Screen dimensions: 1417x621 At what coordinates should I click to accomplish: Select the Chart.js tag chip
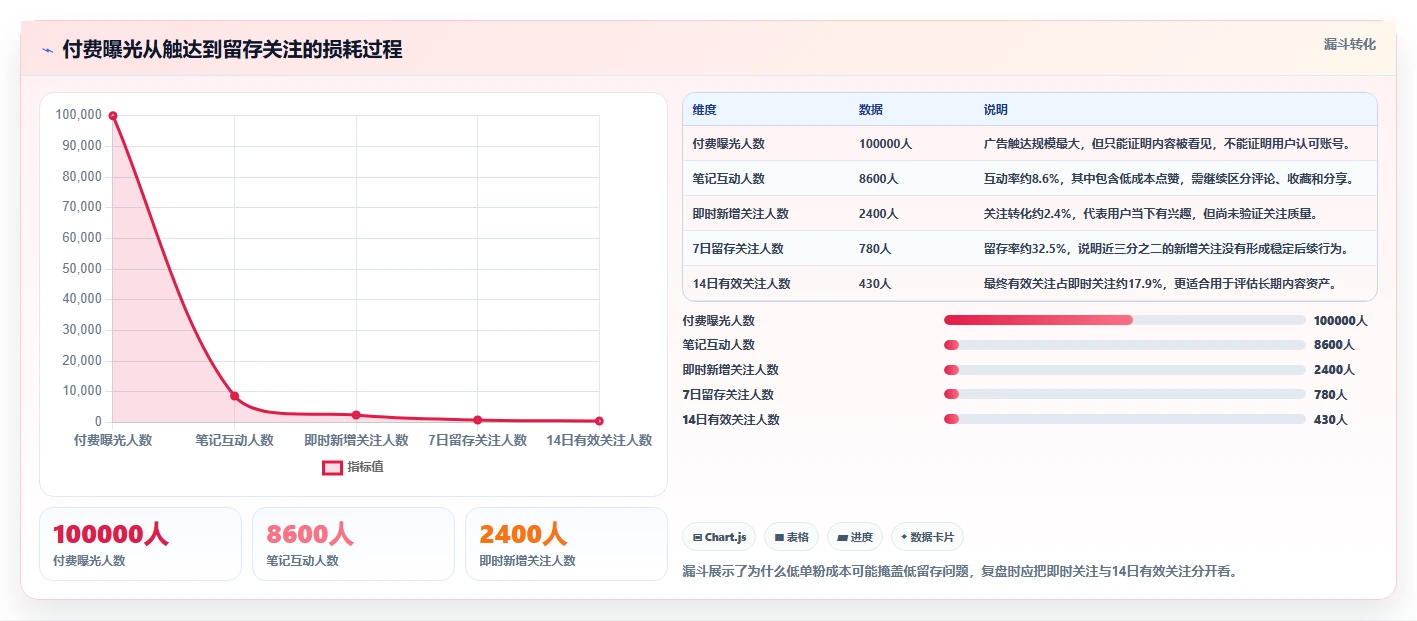tap(719, 537)
